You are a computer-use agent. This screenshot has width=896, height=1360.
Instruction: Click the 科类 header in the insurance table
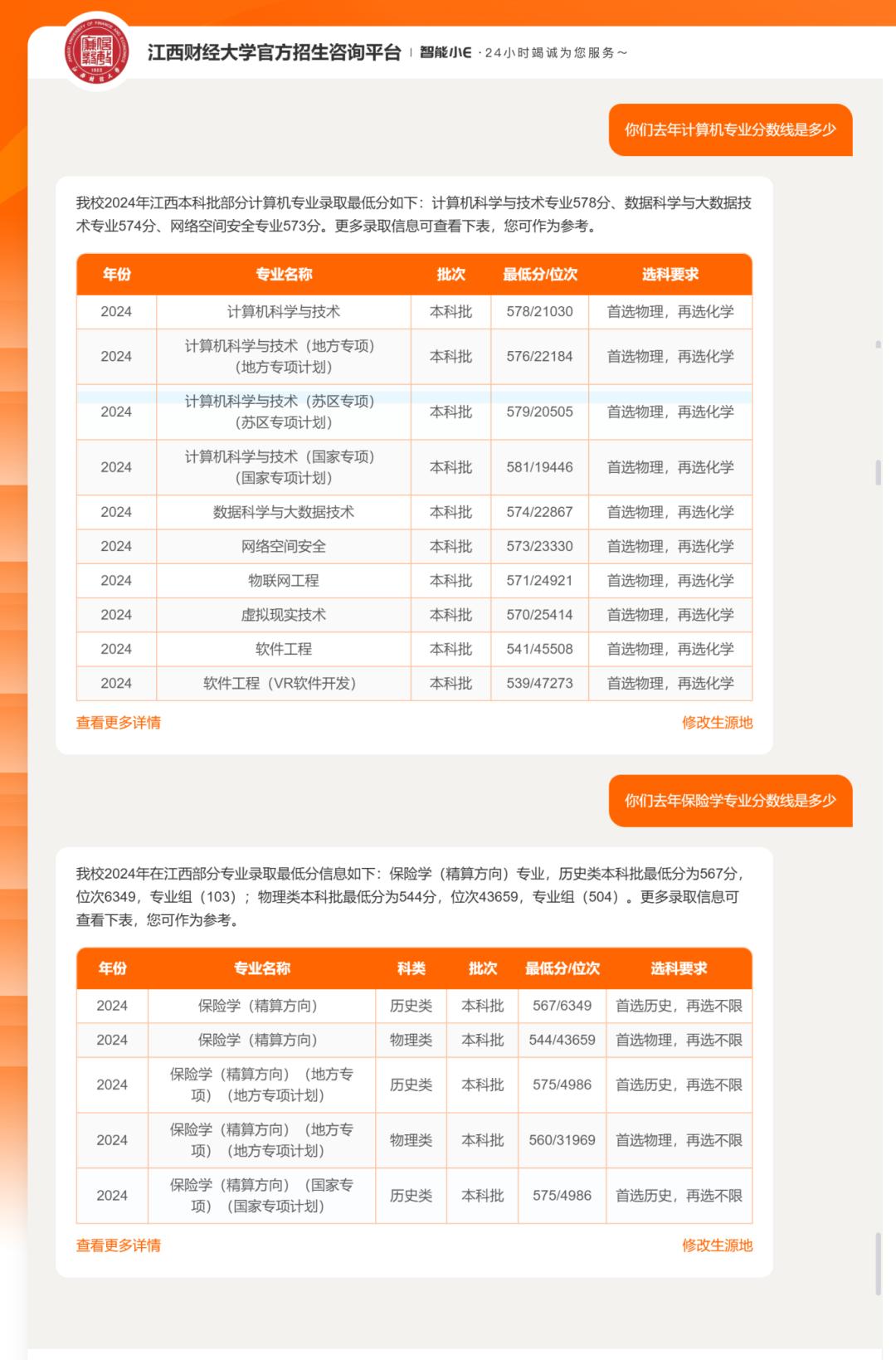[x=411, y=968]
